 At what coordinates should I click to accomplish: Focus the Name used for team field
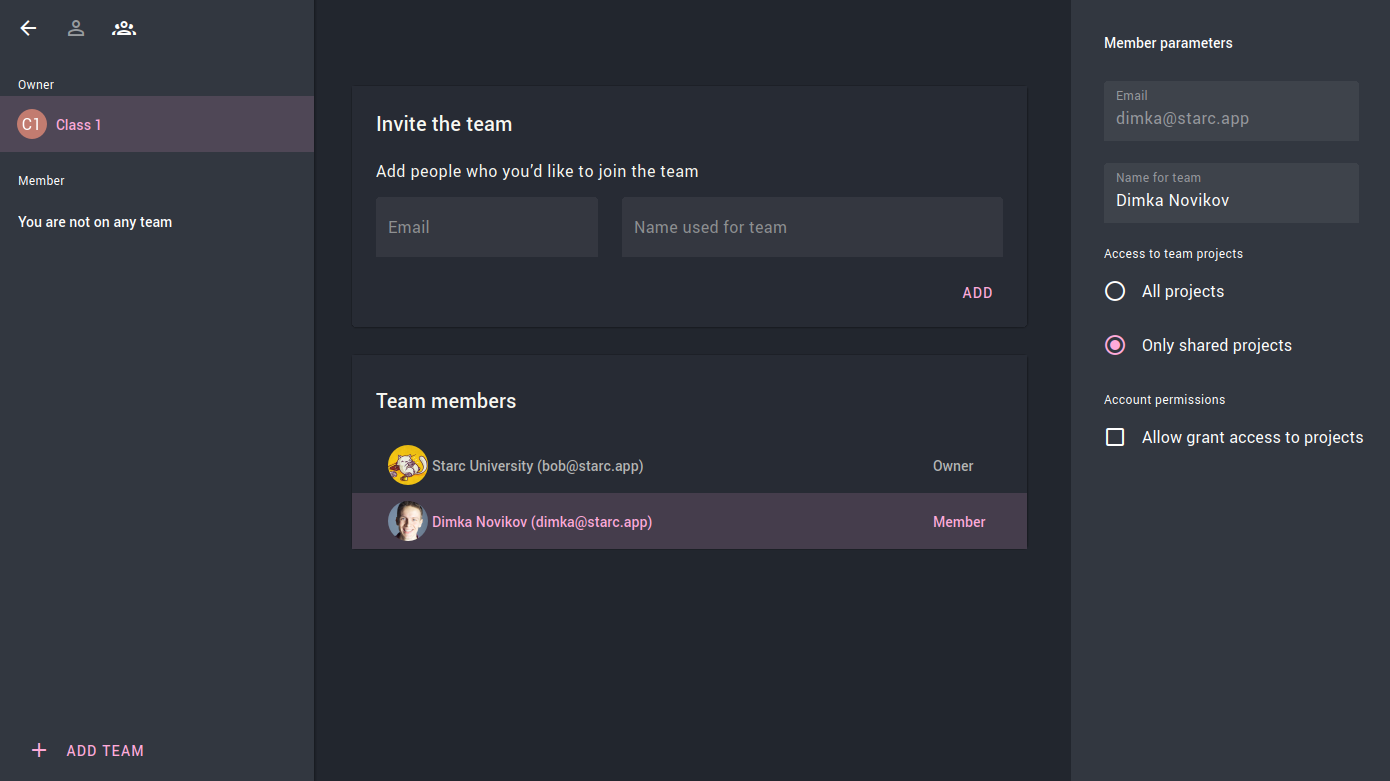(x=812, y=227)
